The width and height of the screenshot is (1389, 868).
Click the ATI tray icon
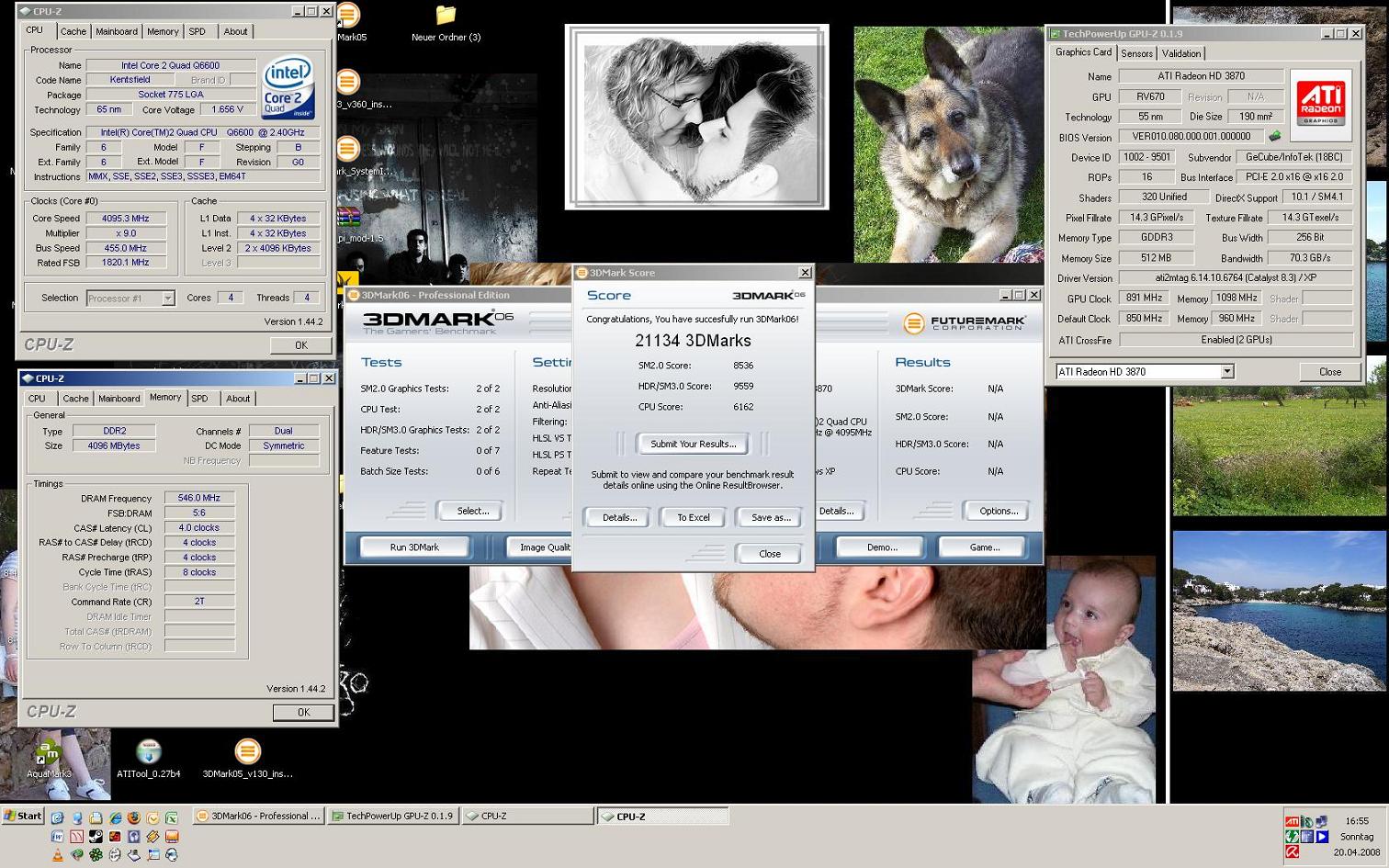pyautogui.click(x=1292, y=821)
